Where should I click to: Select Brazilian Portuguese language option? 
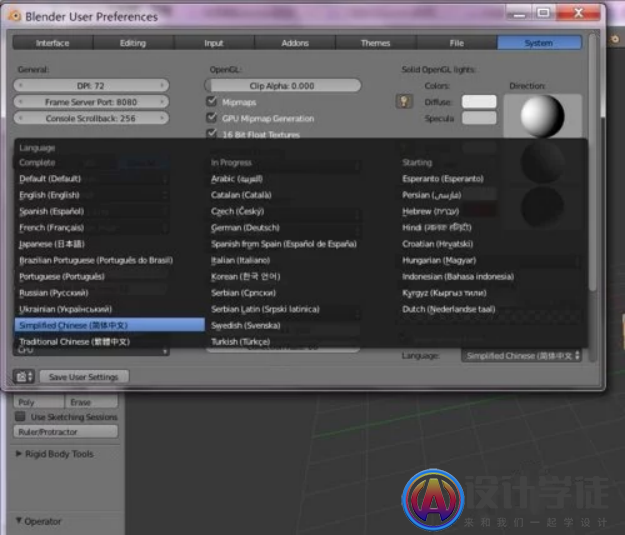[110, 260]
